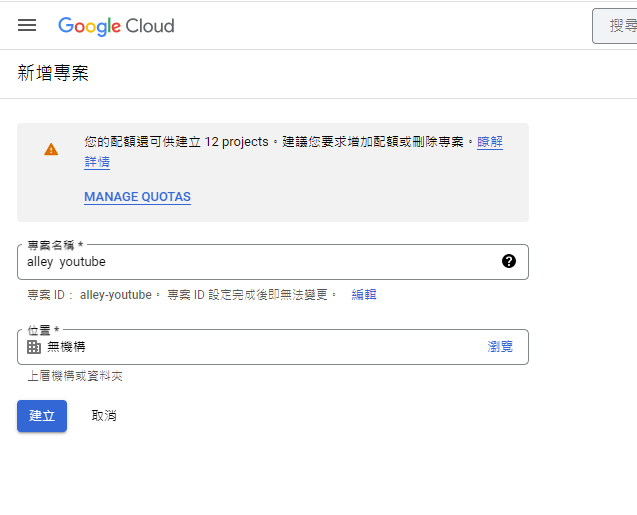Click the 專案名稱 field containing alley youtube
637x515 pixels.
pos(250,262)
